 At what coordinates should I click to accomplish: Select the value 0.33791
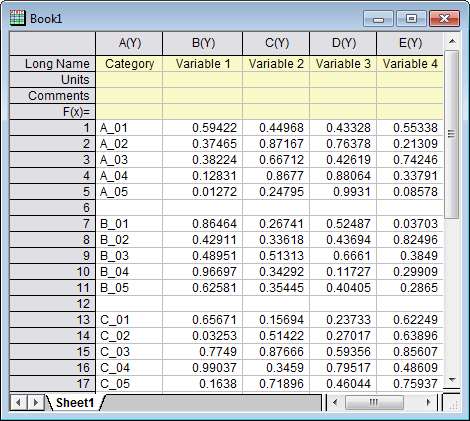pos(410,176)
